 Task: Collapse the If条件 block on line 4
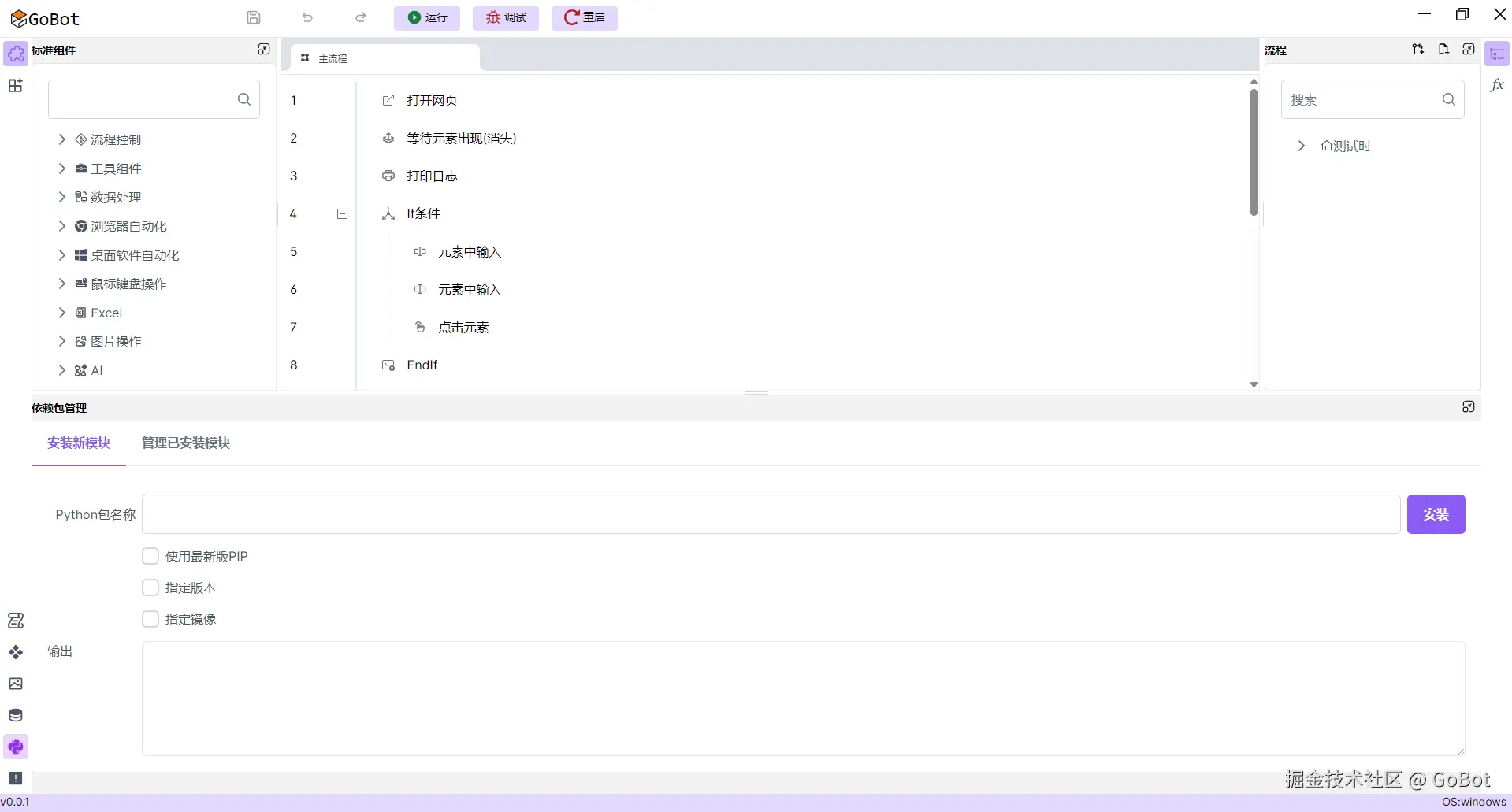[x=342, y=213]
